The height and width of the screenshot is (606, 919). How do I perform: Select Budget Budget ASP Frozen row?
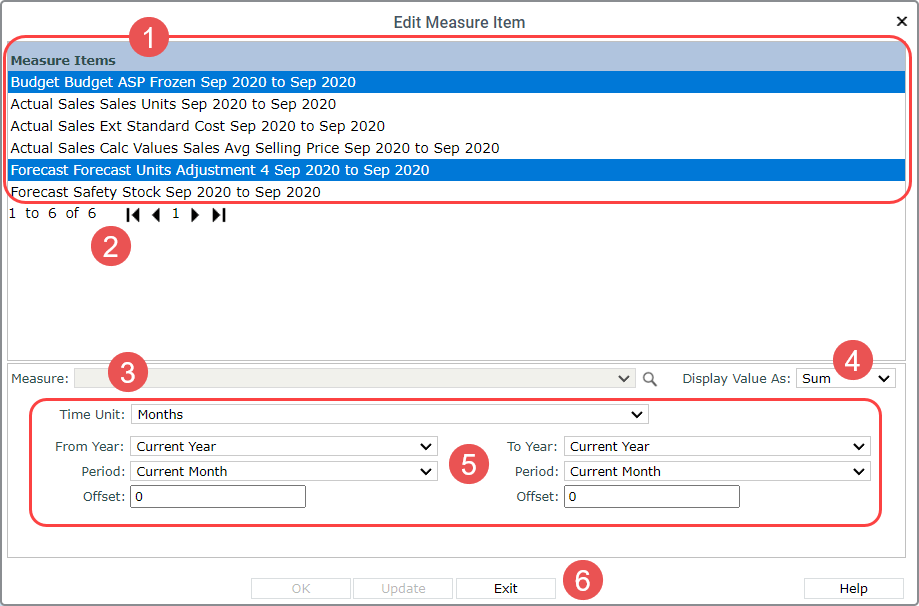[x=456, y=82]
